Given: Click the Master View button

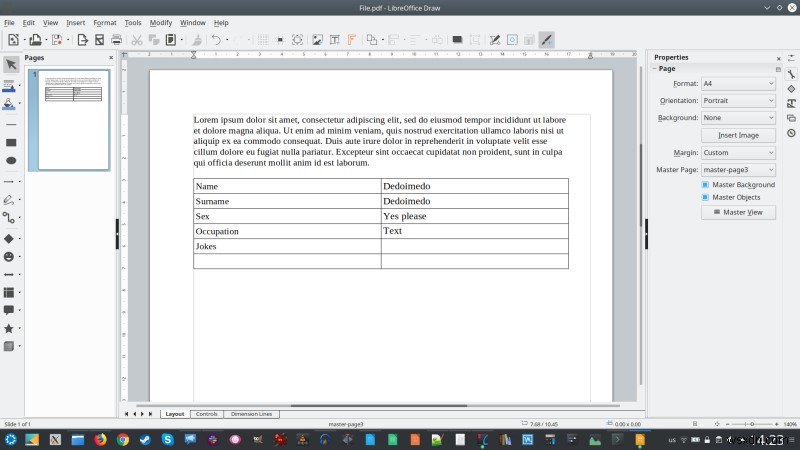Looking at the screenshot, I should click(738, 212).
